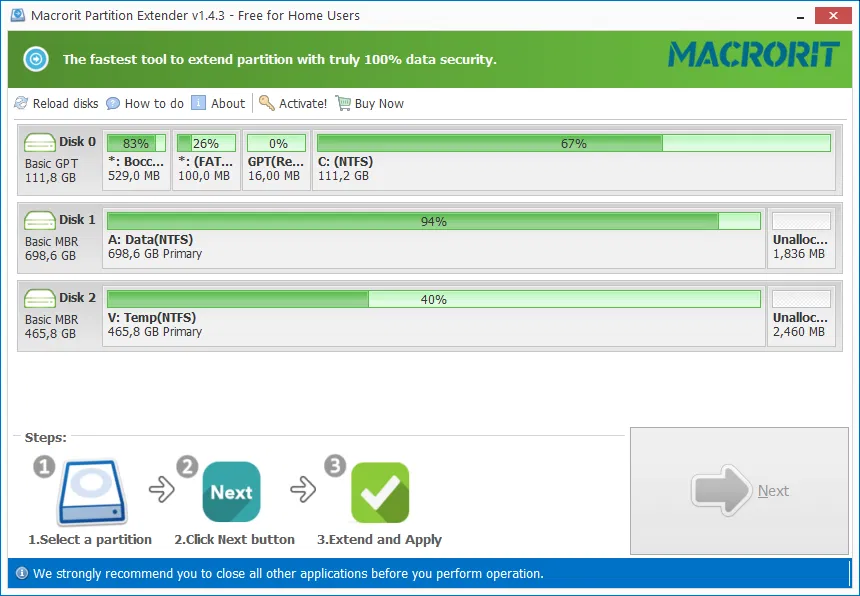Click the info icon in blue status bar
Screen dimensions: 860x596
point(21,574)
